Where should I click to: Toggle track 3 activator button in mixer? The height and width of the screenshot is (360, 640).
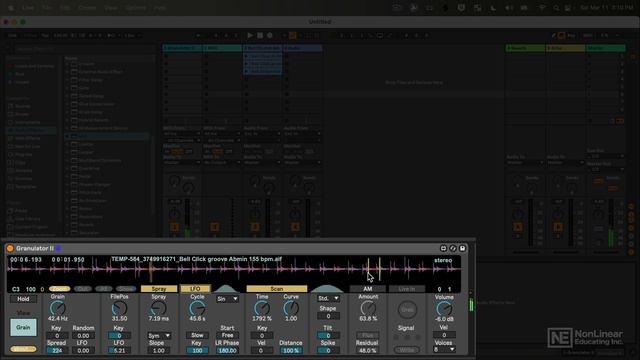(x=255, y=227)
